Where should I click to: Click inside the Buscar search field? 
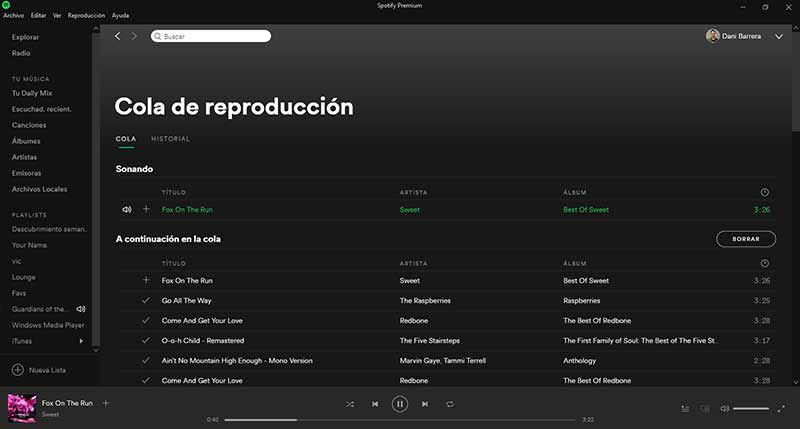211,36
